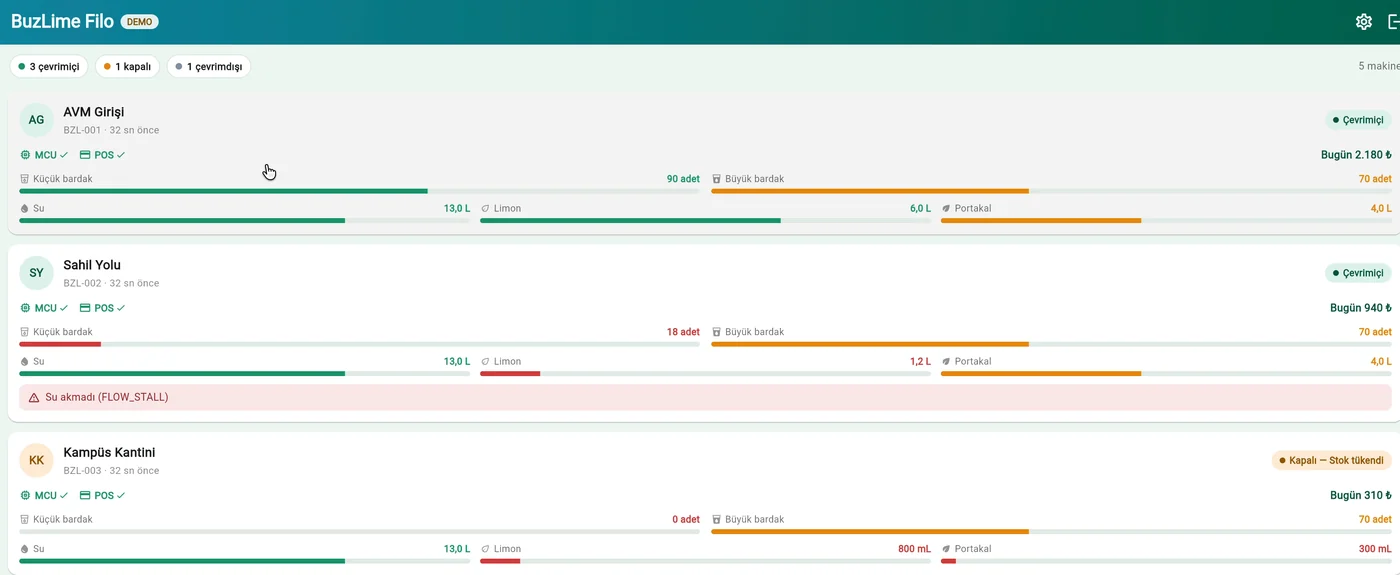Click the AG avatar of AVM Girişi
Image resolution: width=1400 pixels, height=575 pixels.
[36, 120]
